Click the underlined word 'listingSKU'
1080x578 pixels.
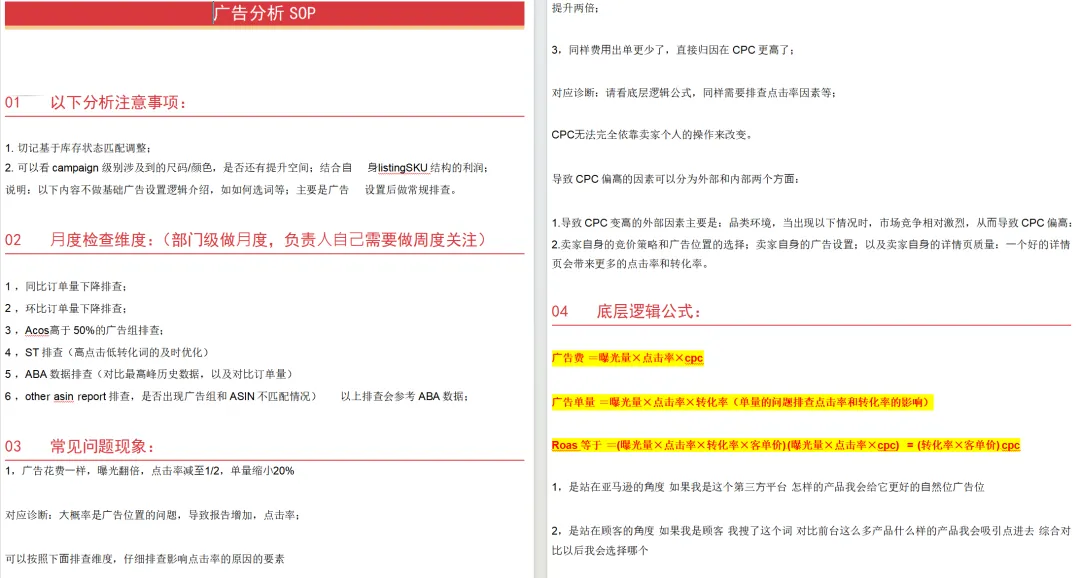402,167
